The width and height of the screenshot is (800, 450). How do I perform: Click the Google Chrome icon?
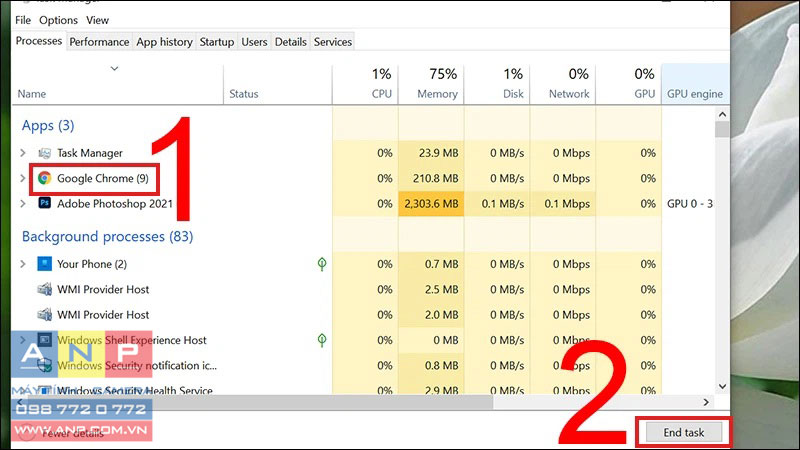pyautogui.click(x=44, y=178)
